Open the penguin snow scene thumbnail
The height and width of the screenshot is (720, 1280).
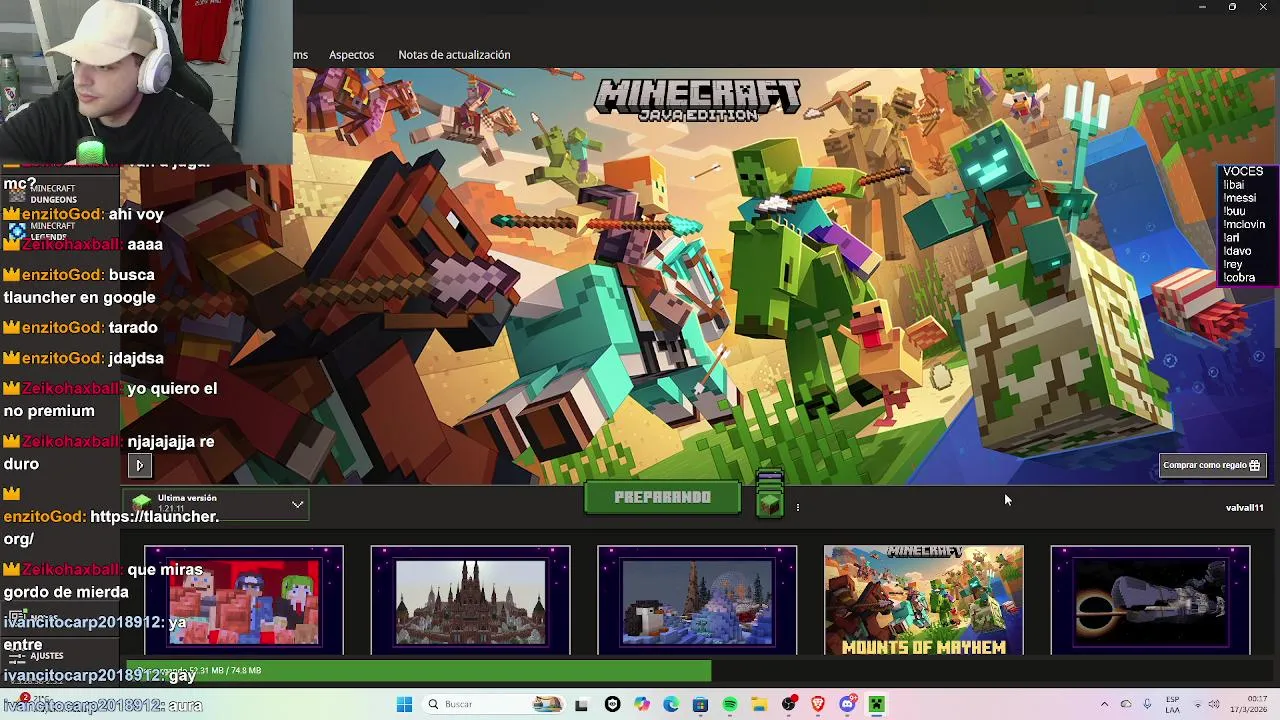pos(697,600)
